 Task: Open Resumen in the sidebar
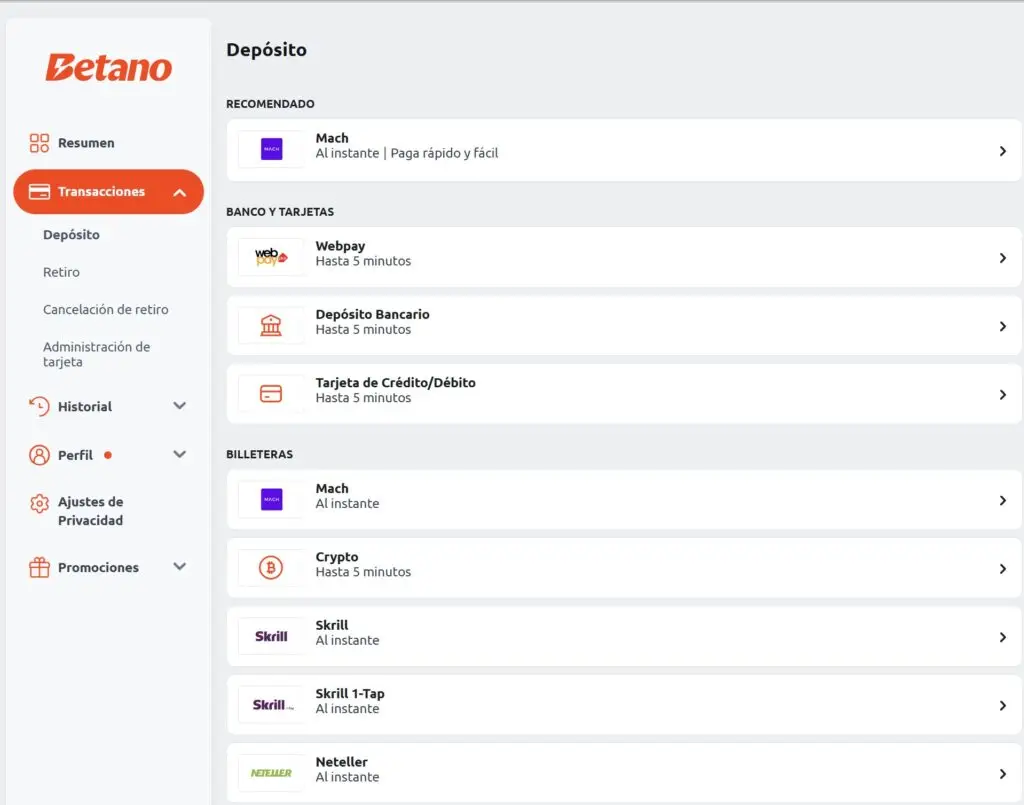85,143
